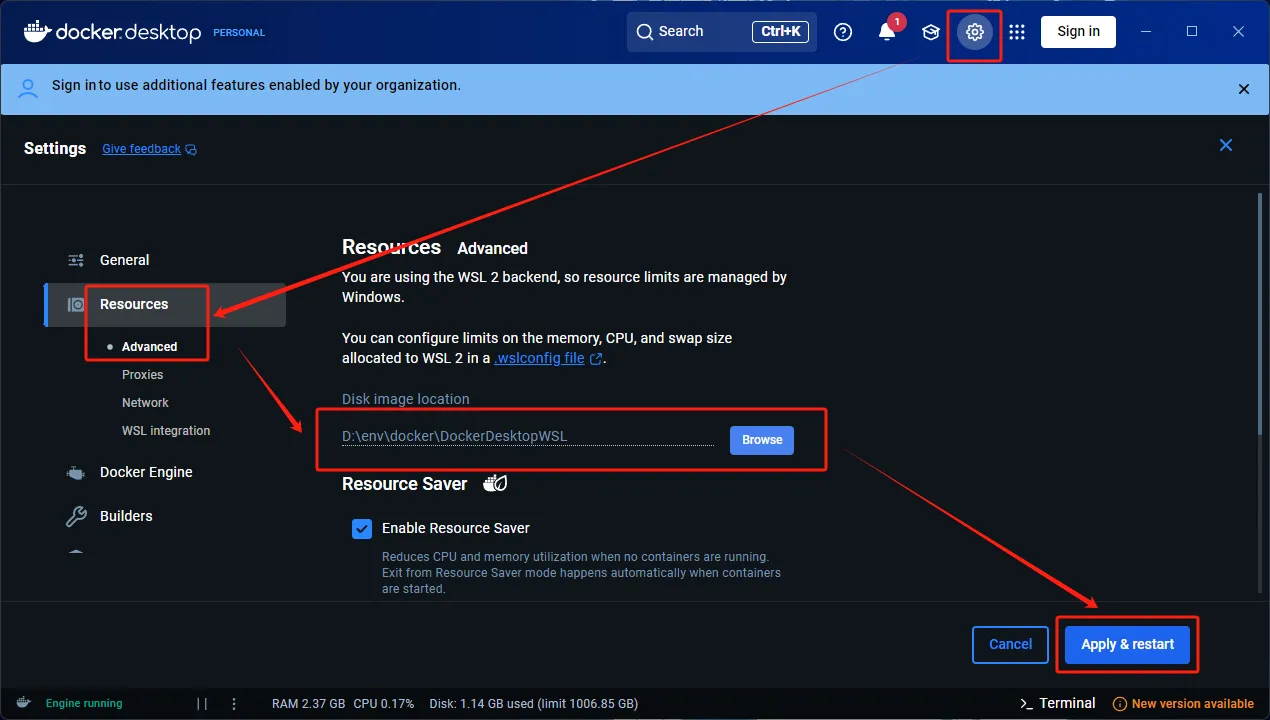Pause the engine from the status bar
1270x720 pixels.
click(202, 704)
